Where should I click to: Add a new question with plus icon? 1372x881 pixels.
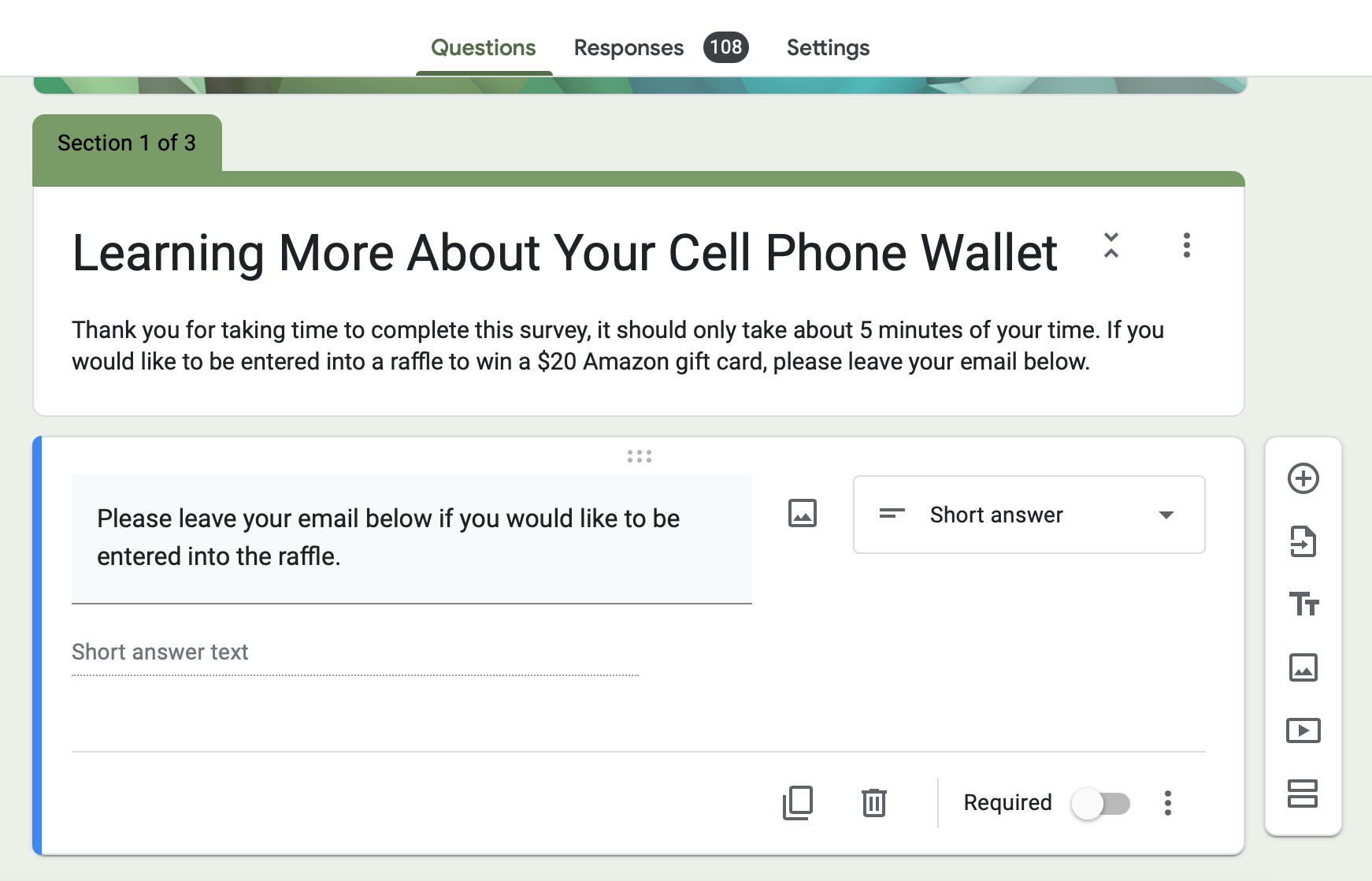(x=1303, y=478)
